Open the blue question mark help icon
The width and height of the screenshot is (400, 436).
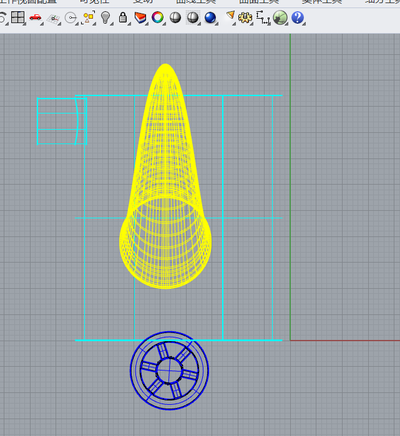298,17
